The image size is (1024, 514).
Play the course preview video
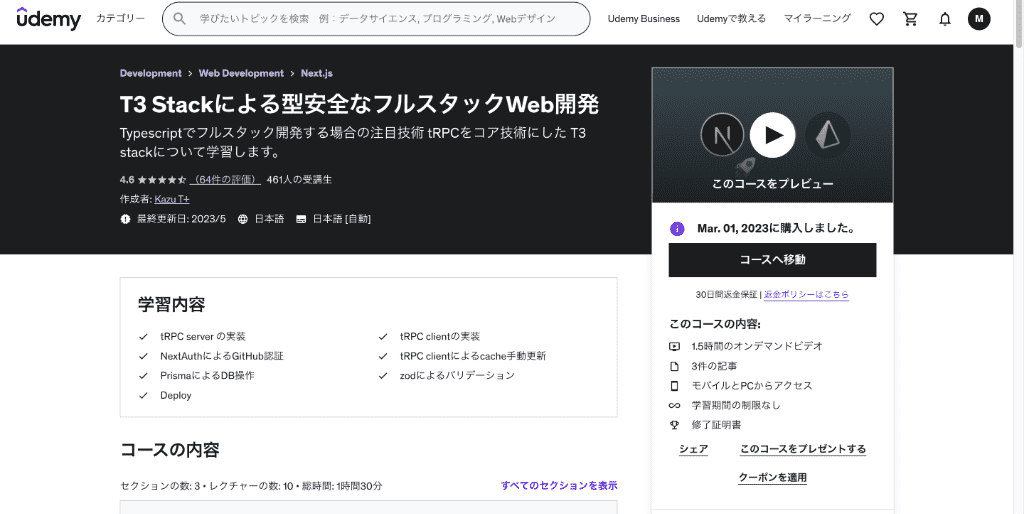(x=773, y=135)
